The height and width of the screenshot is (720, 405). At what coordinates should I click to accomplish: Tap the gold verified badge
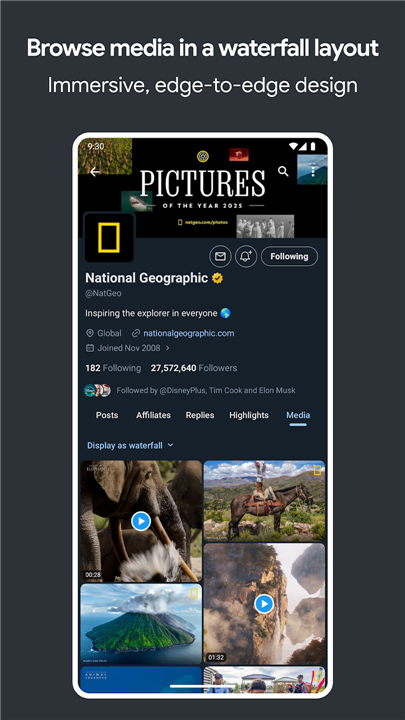218,278
